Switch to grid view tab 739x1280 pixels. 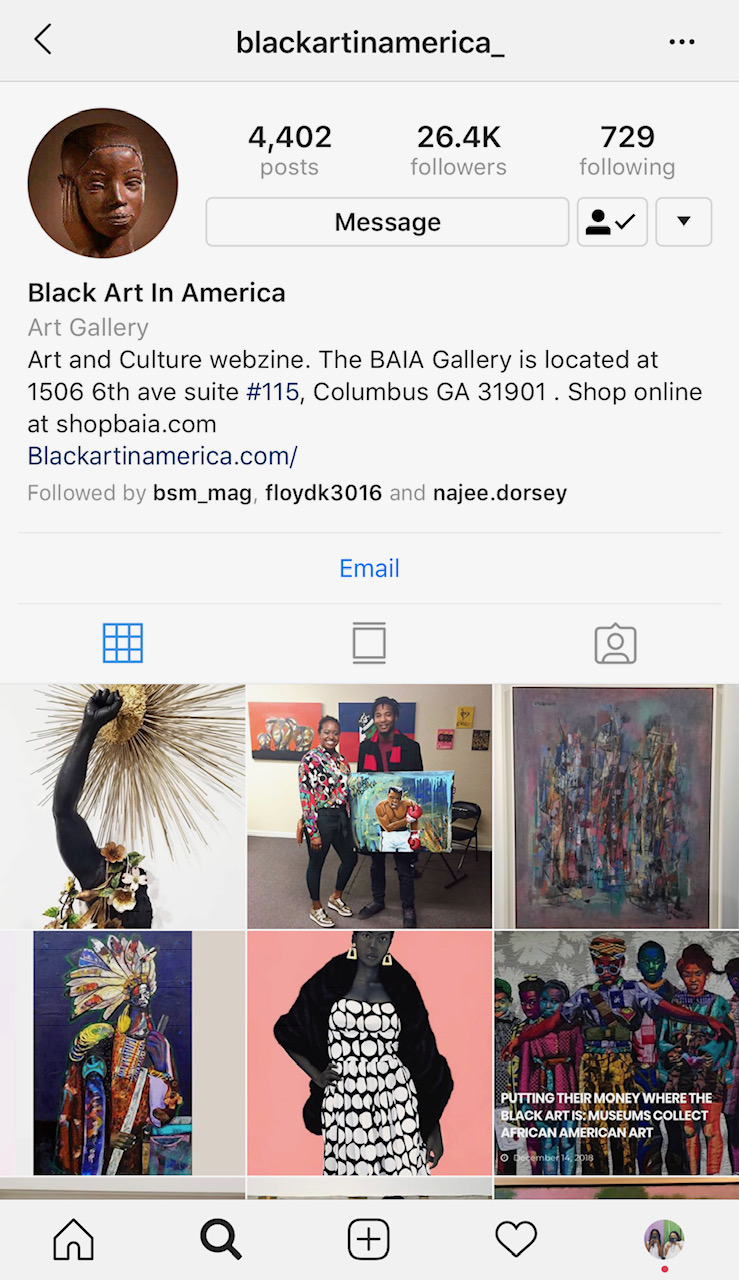[x=123, y=643]
